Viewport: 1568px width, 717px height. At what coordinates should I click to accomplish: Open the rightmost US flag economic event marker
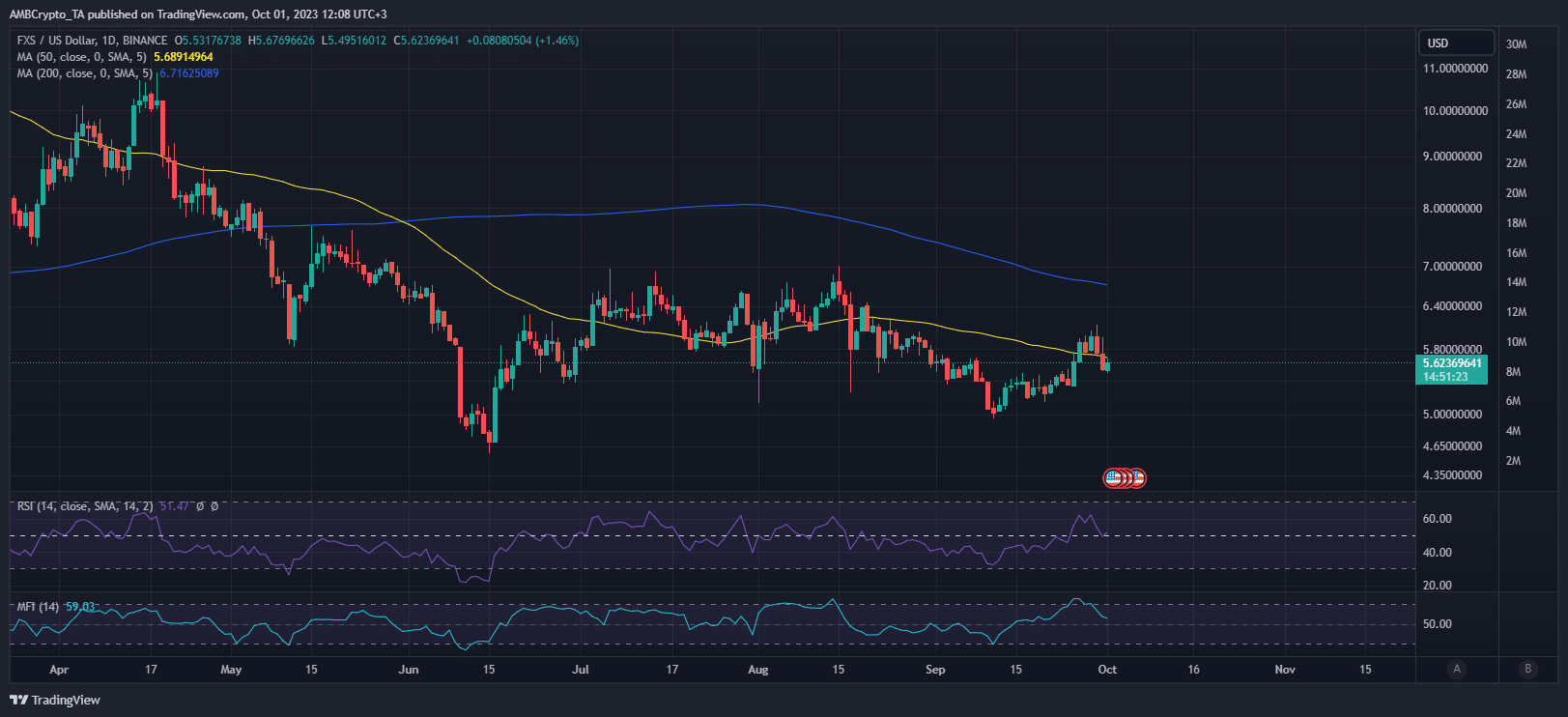click(1138, 477)
